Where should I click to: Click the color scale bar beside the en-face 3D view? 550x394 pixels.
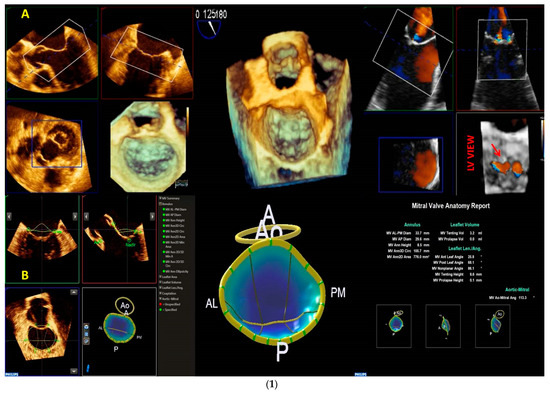point(188,121)
